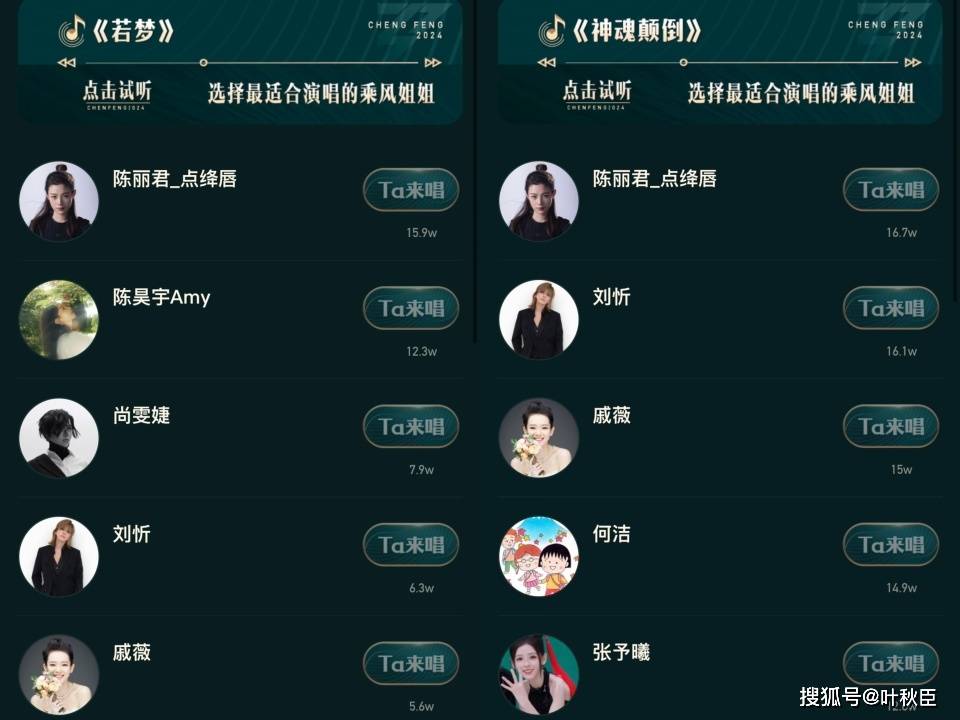The image size is (960, 720).
Task: Rewind the 《若梦》 song preview
Action: click(x=66, y=62)
